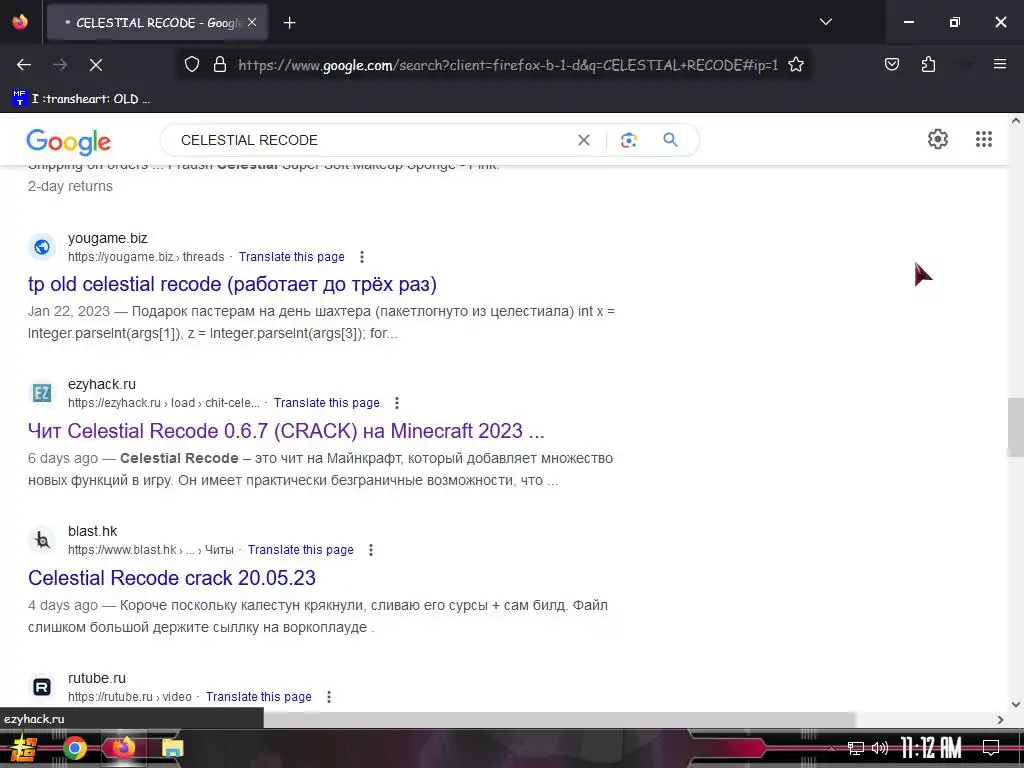1024x768 pixels.
Task: Show the list of all tabs
Action: click(825, 22)
